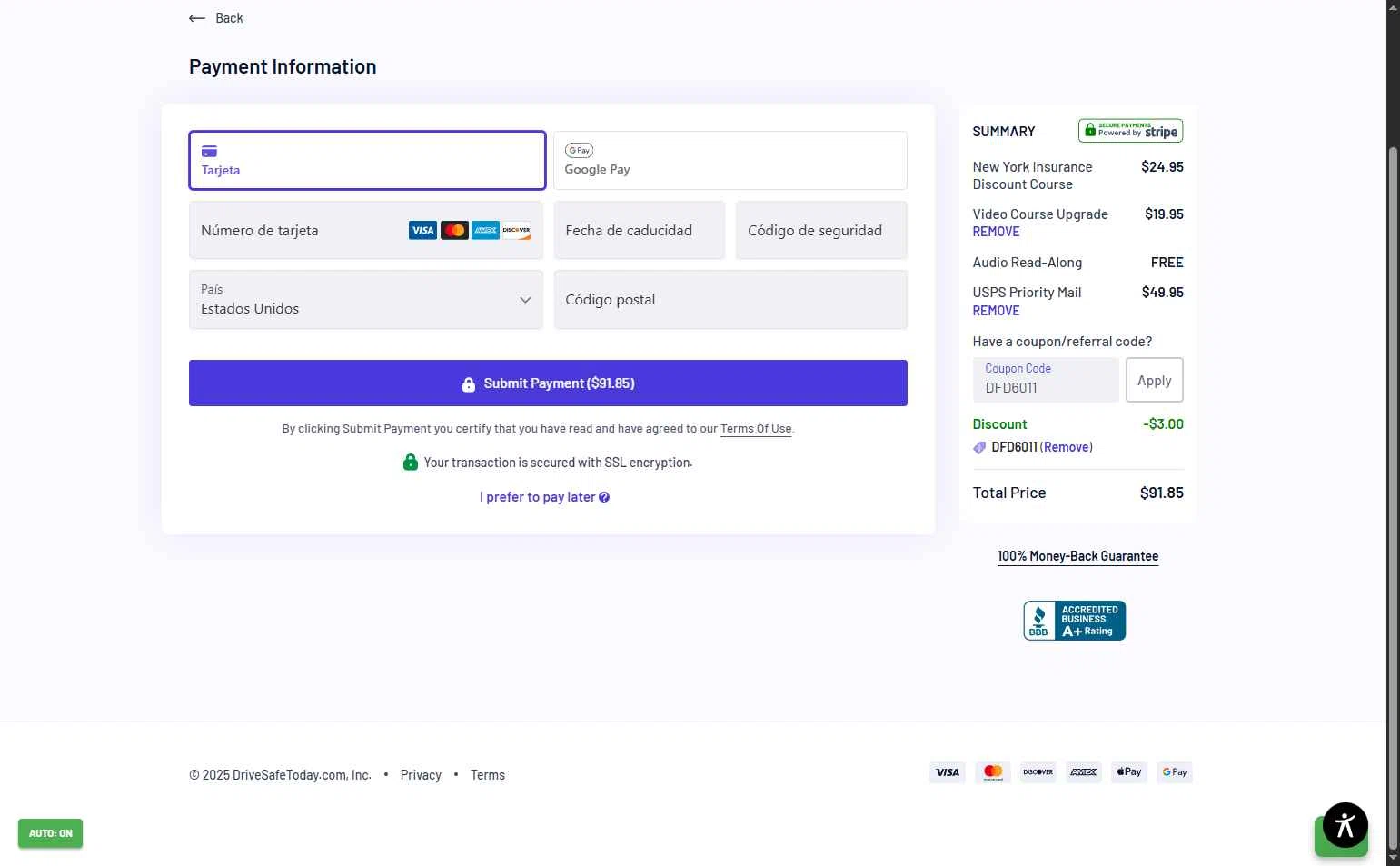Click the Apply coupon button

point(1155,380)
